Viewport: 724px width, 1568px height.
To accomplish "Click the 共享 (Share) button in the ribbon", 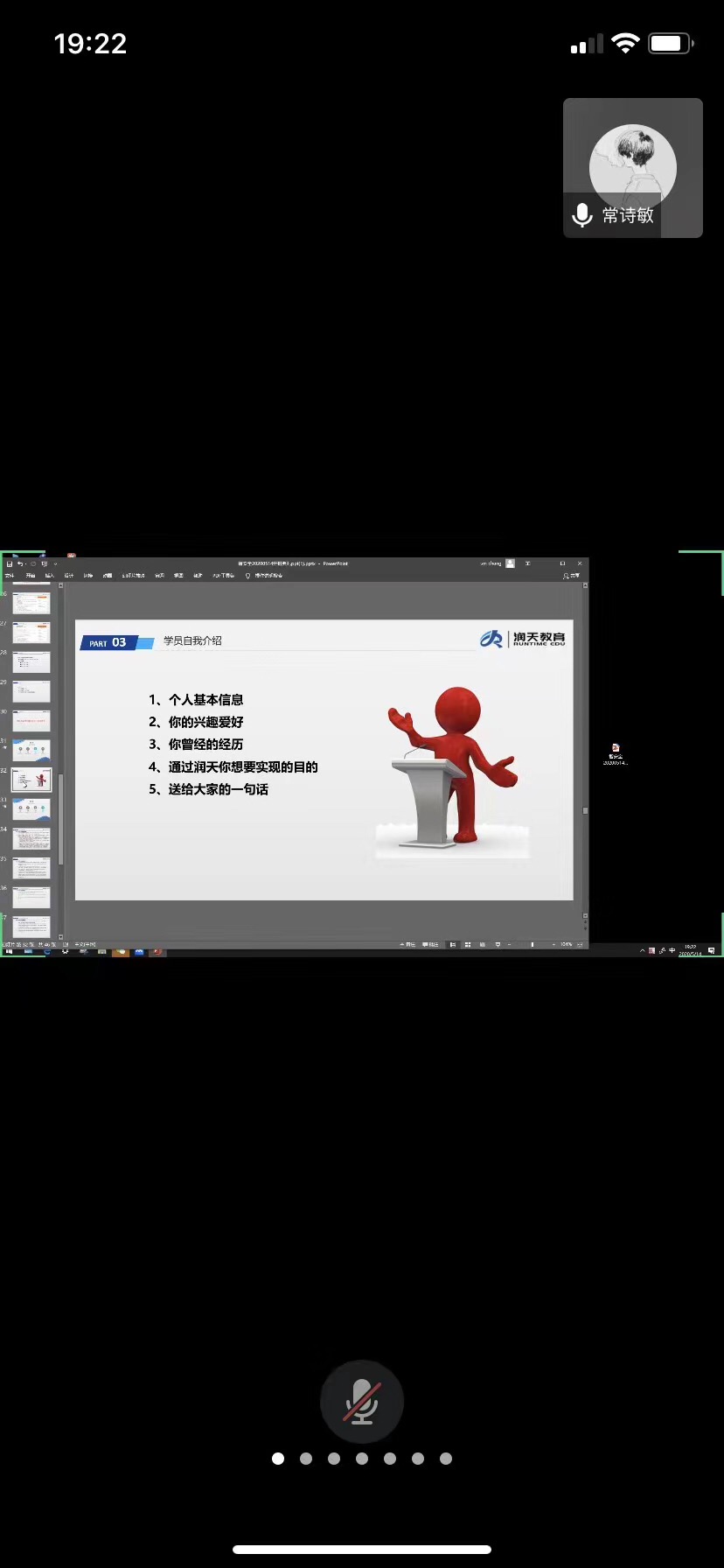I will click(572, 576).
